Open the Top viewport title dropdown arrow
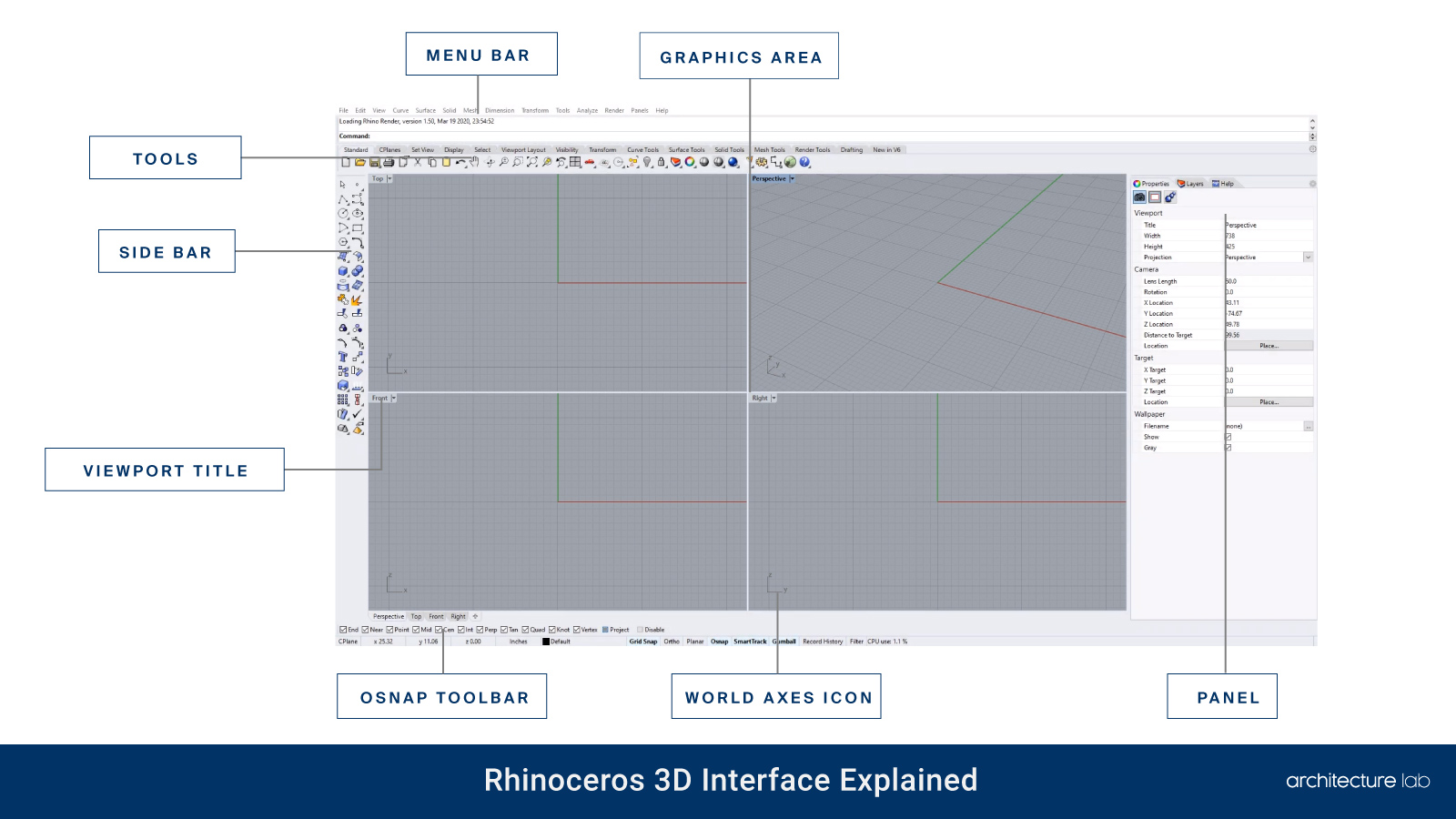The width and height of the screenshot is (1456, 819). coord(389,178)
